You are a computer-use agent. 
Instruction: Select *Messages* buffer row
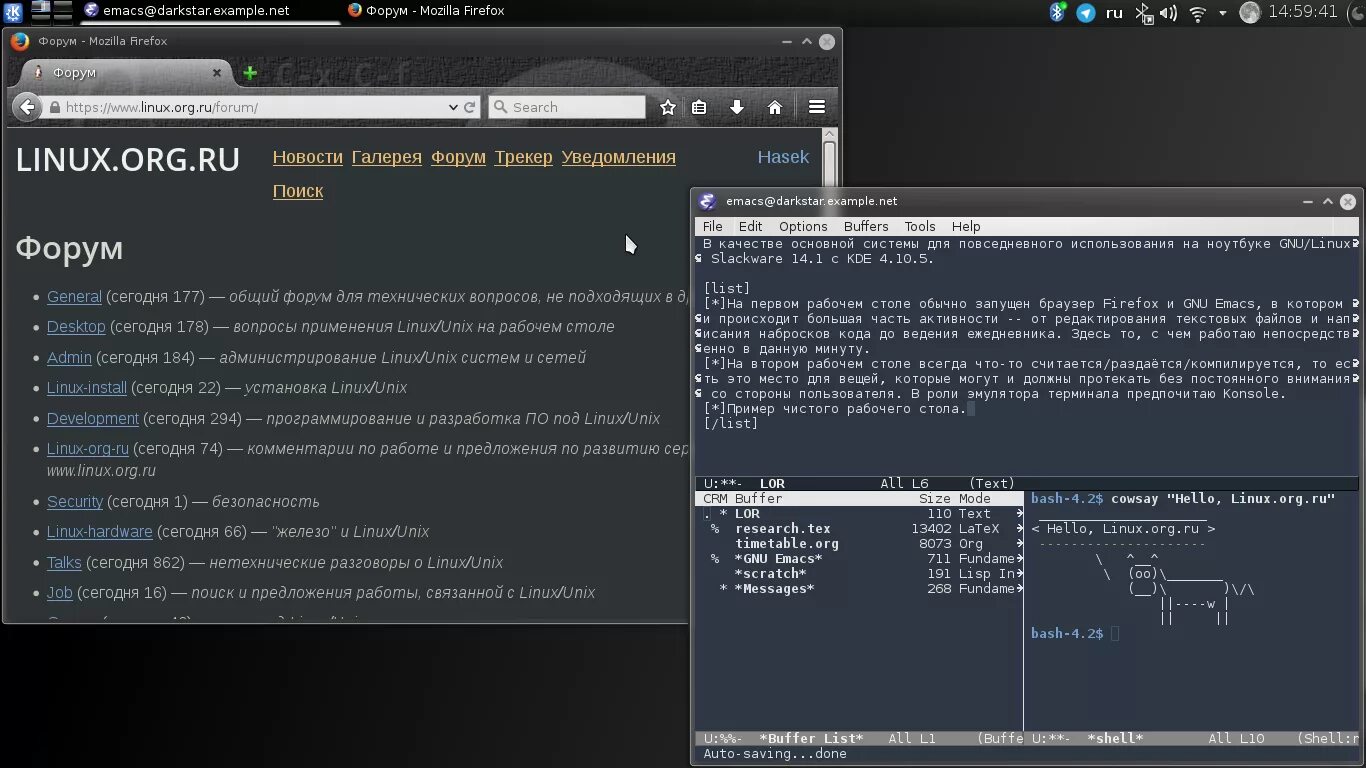click(x=859, y=589)
